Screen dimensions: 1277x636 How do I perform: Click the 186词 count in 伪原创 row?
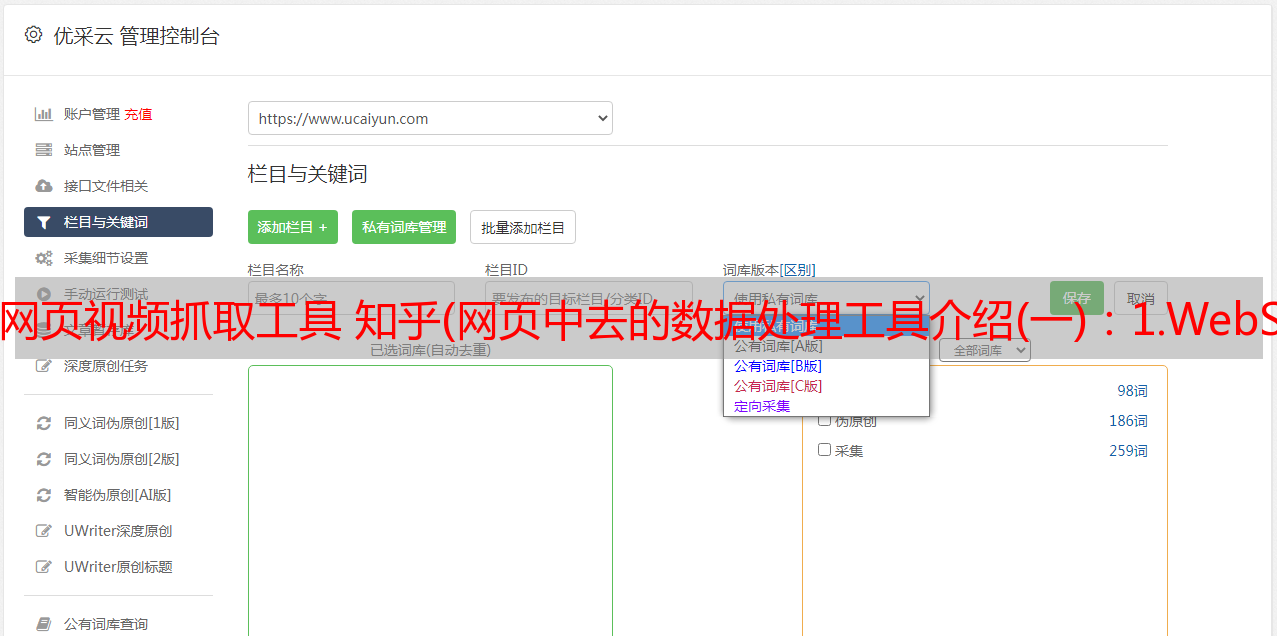(1128, 421)
